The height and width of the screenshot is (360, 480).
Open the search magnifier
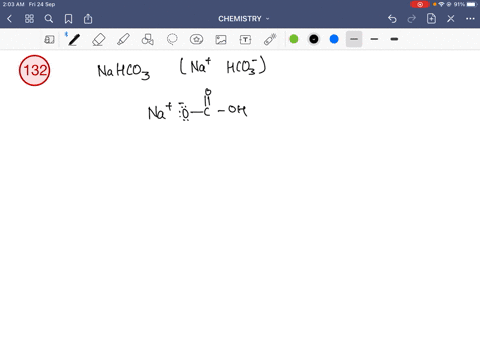pos(49,19)
